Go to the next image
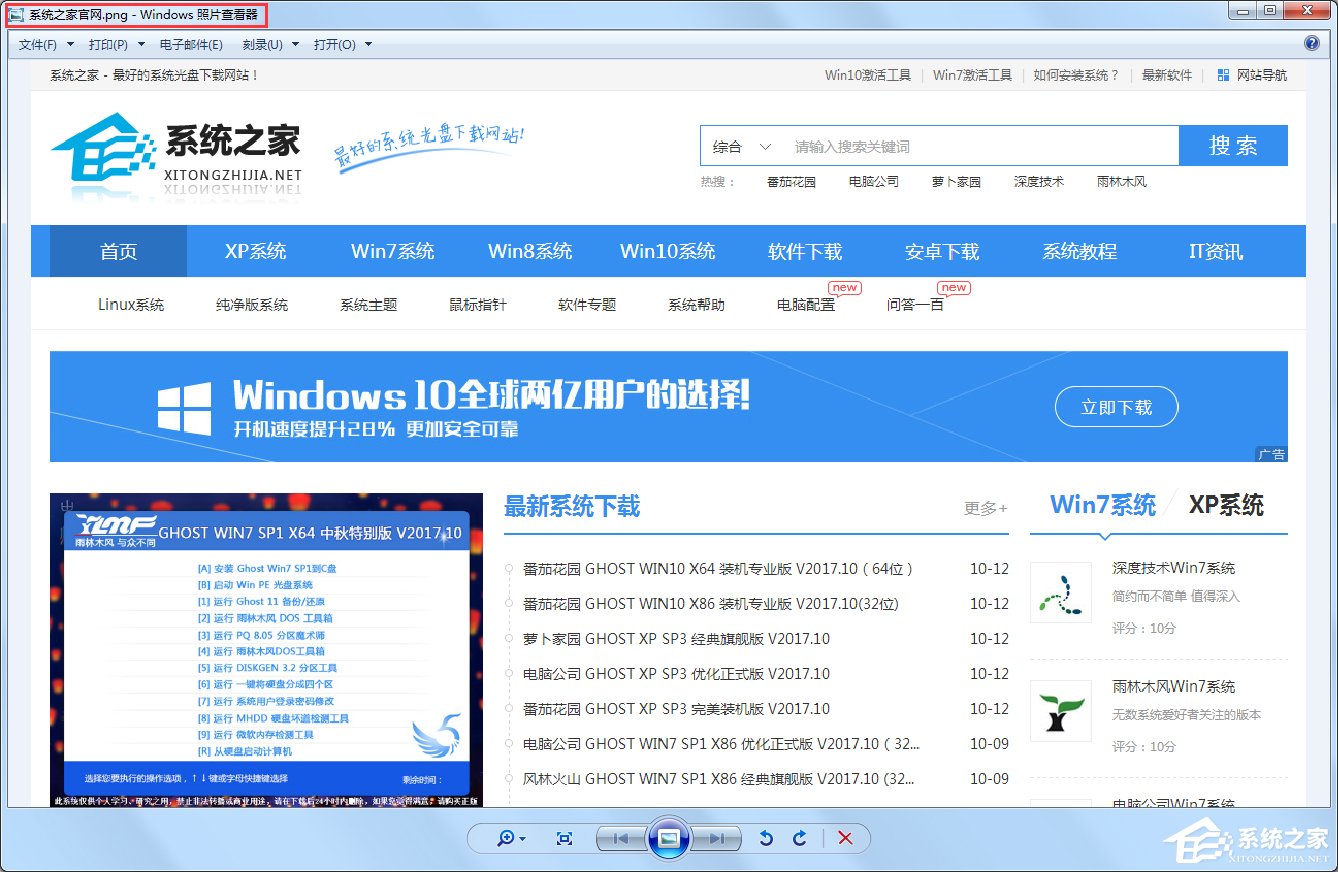 (718, 839)
